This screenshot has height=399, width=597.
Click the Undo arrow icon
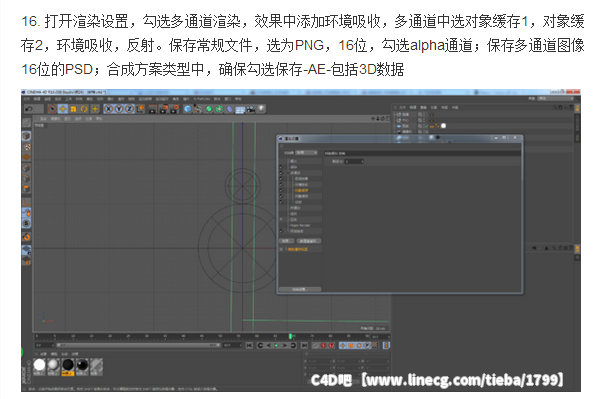[x=29, y=109]
